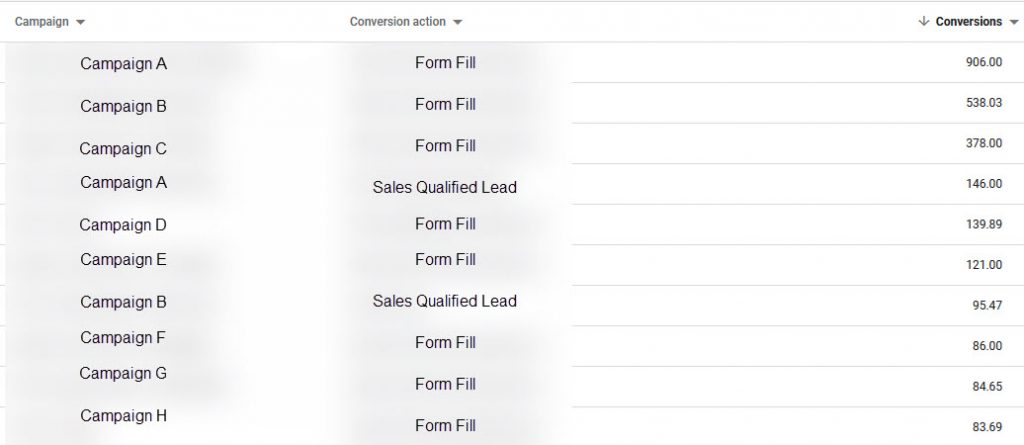This screenshot has width=1024, height=445.
Task: Open the dropdown arrow right of Conversions
Action: [x=1014, y=22]
